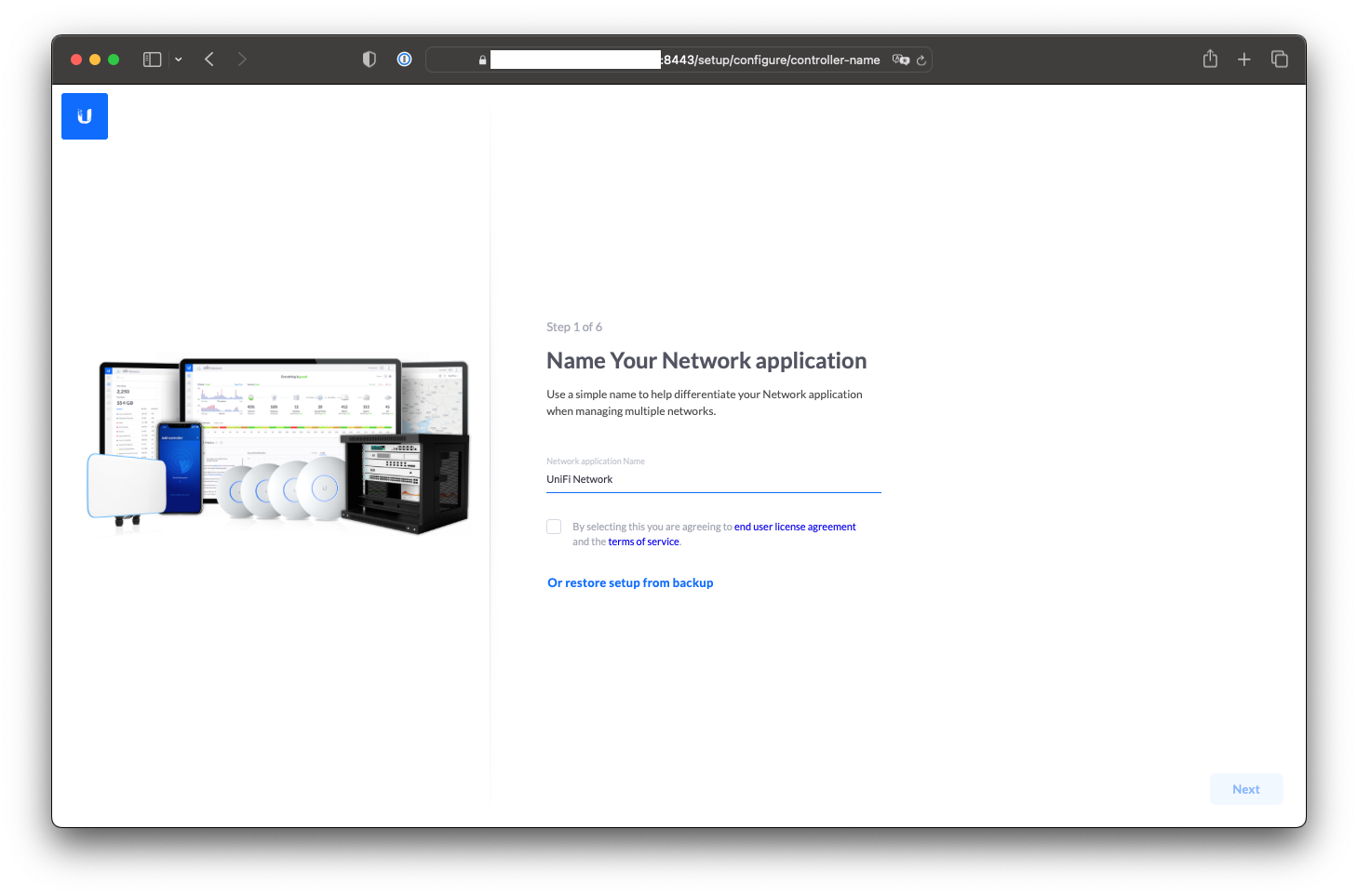Go back to the previous page
The height and width of the screenshot is (896, 1358).
tap(209, 60)
